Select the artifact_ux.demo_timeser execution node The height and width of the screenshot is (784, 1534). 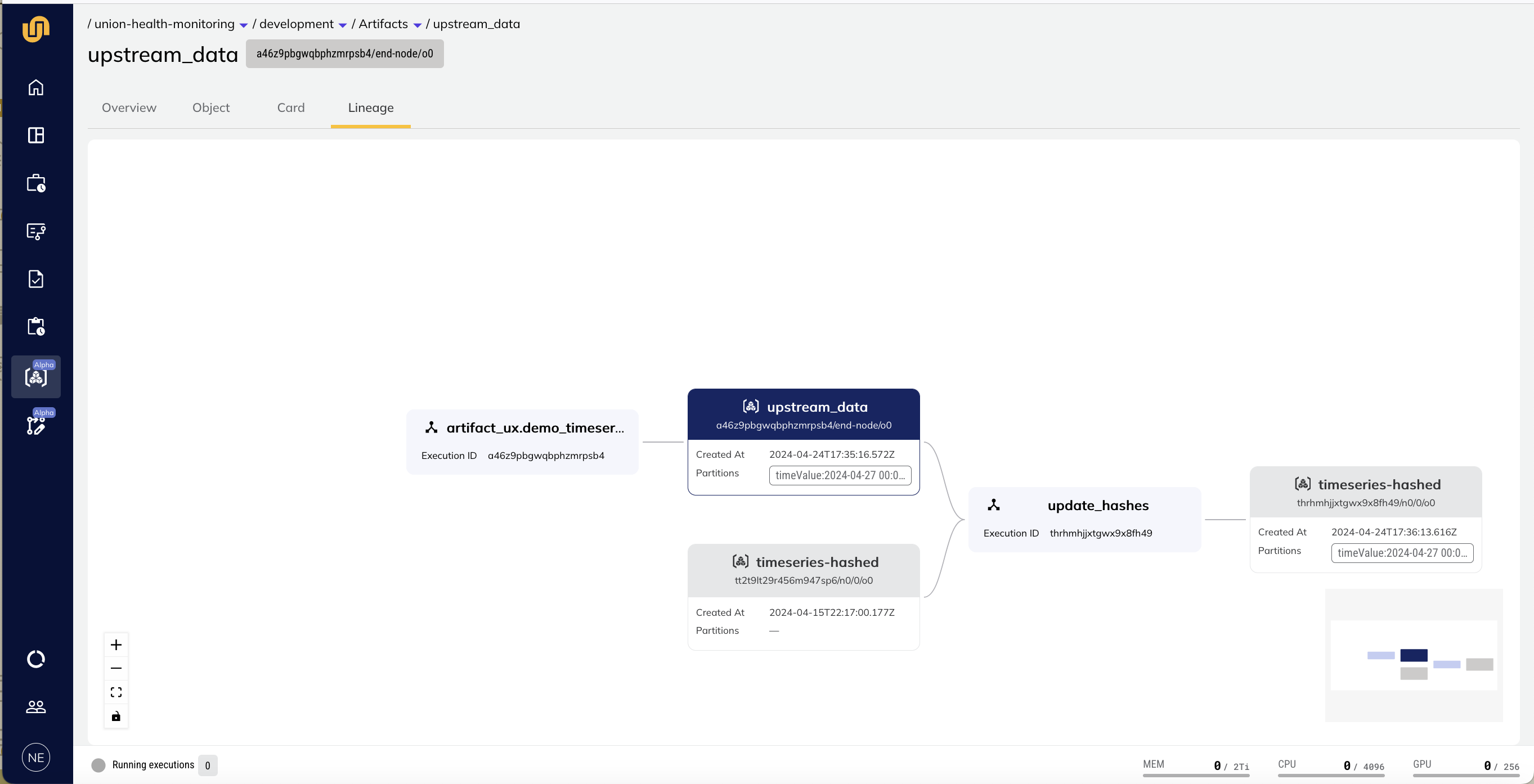point(522,441)
